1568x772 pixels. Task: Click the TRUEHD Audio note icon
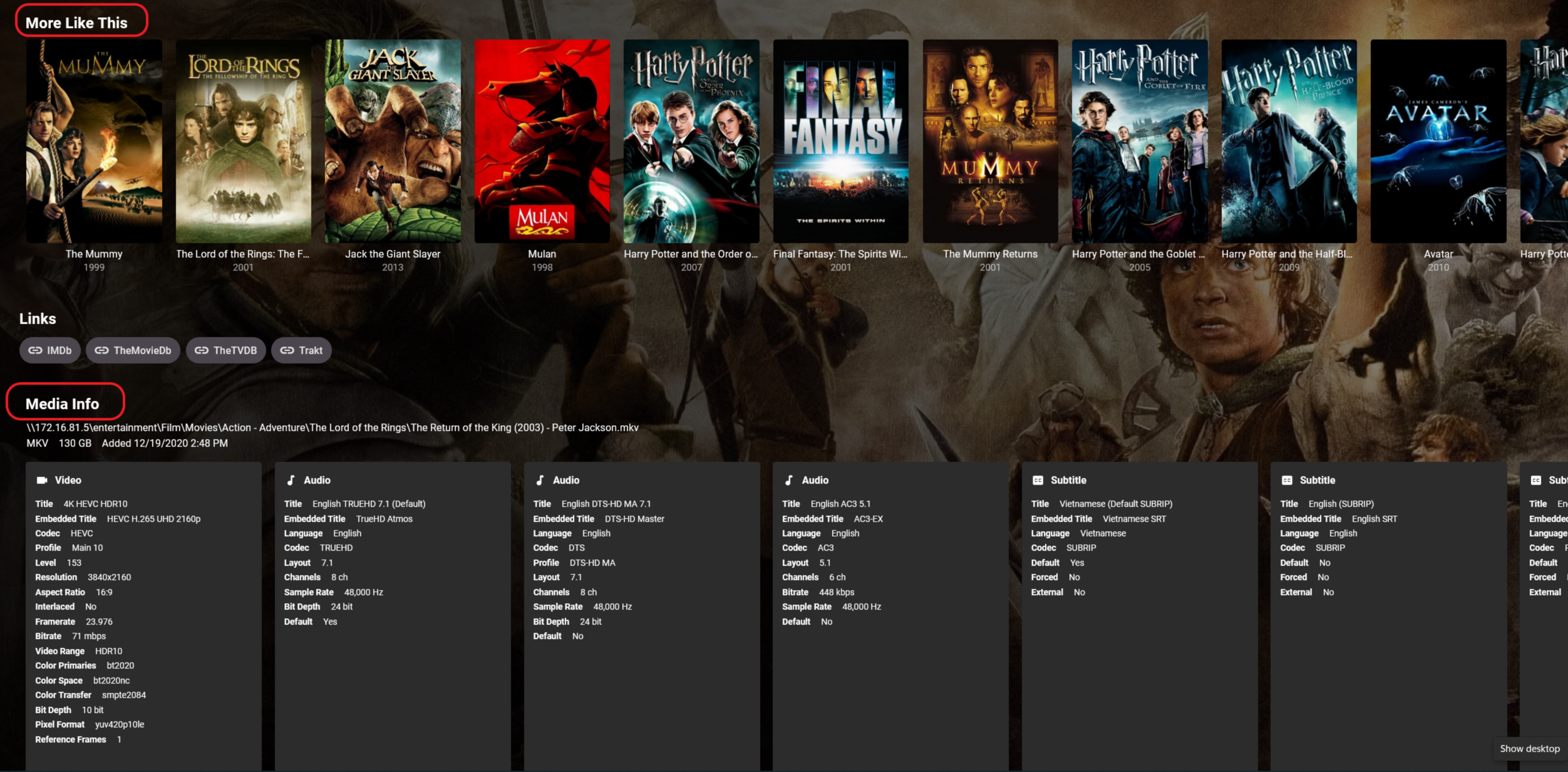[291, 480]
